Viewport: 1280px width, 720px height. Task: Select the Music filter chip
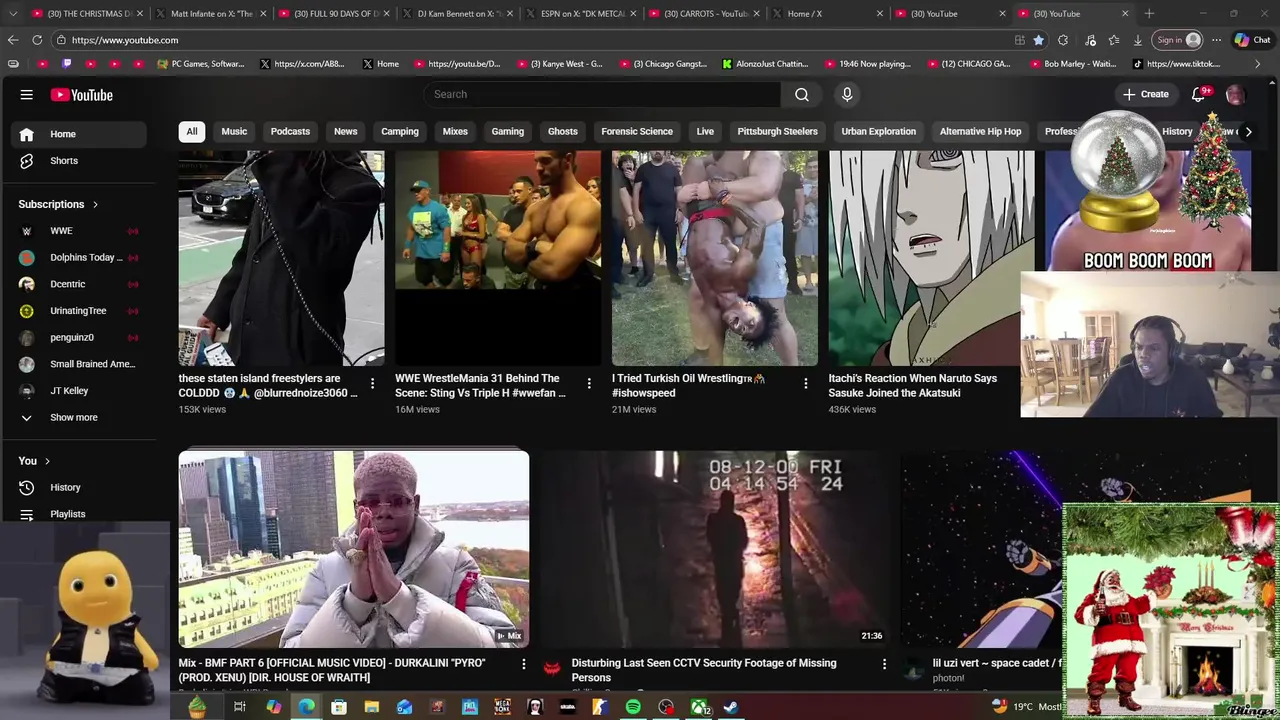point(234,132)
